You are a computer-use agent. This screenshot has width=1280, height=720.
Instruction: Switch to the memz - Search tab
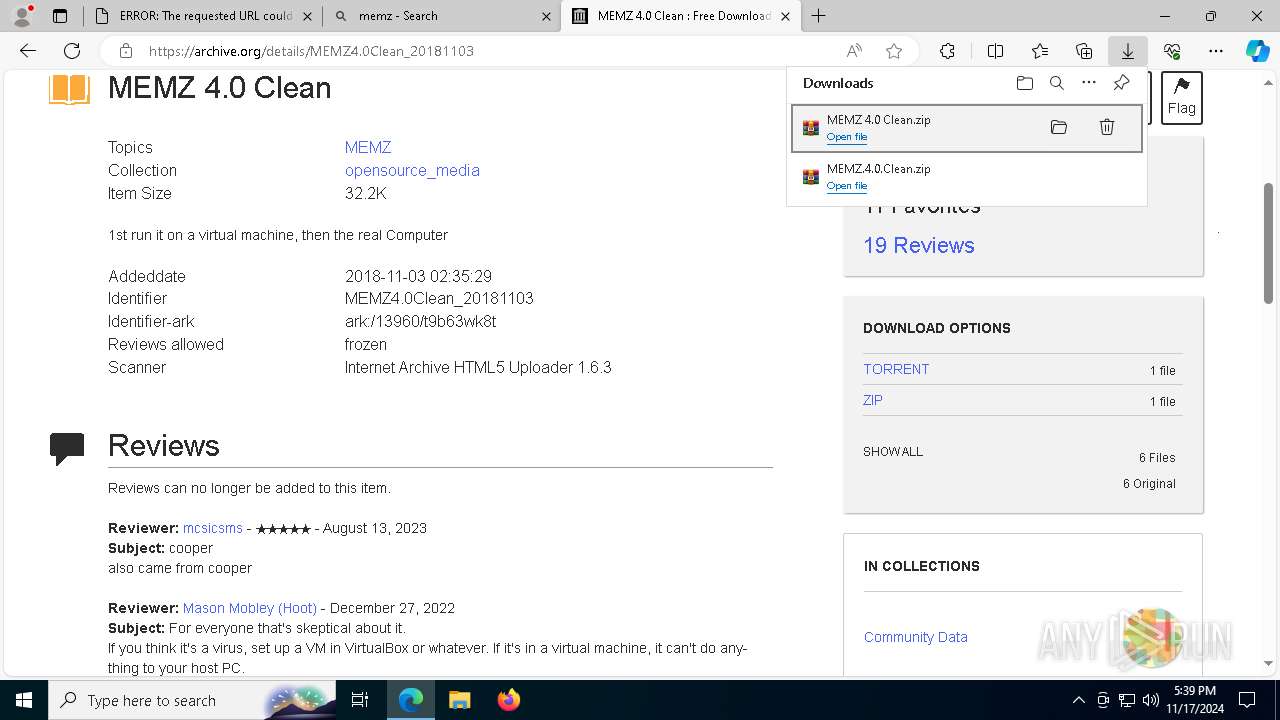[441, 16]
